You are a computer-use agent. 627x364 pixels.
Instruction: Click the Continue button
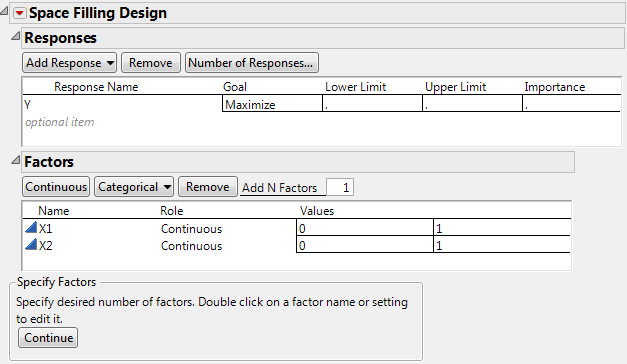pos(48,338)
